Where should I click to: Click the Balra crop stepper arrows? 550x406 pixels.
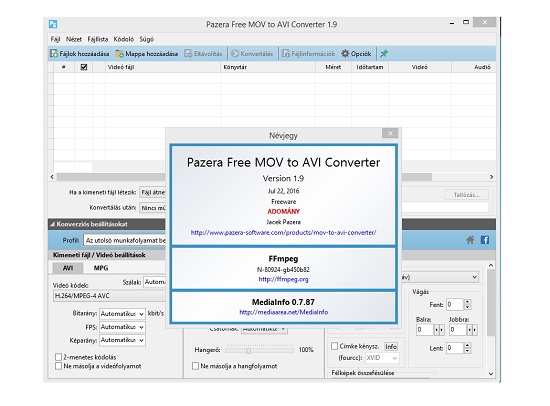point(439,330)
